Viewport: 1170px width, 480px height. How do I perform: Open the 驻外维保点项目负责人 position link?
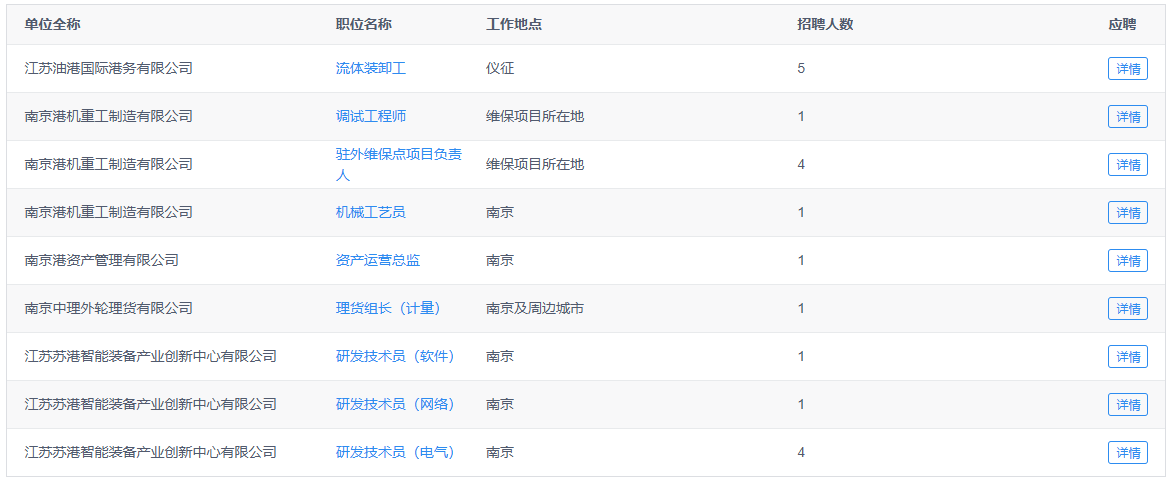(x=398, y=155)
